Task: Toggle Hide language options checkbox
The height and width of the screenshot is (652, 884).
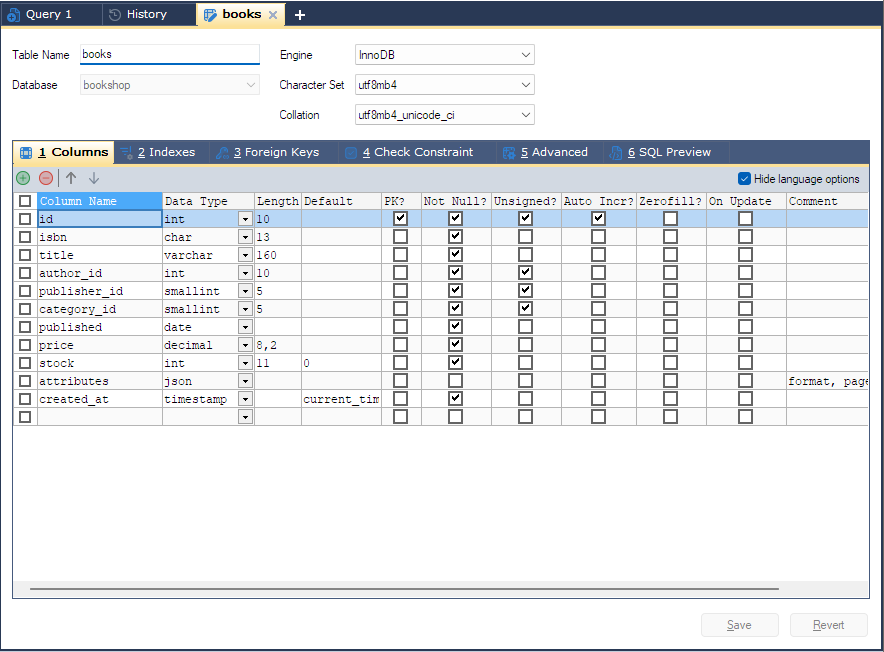Action: [744, 179]
